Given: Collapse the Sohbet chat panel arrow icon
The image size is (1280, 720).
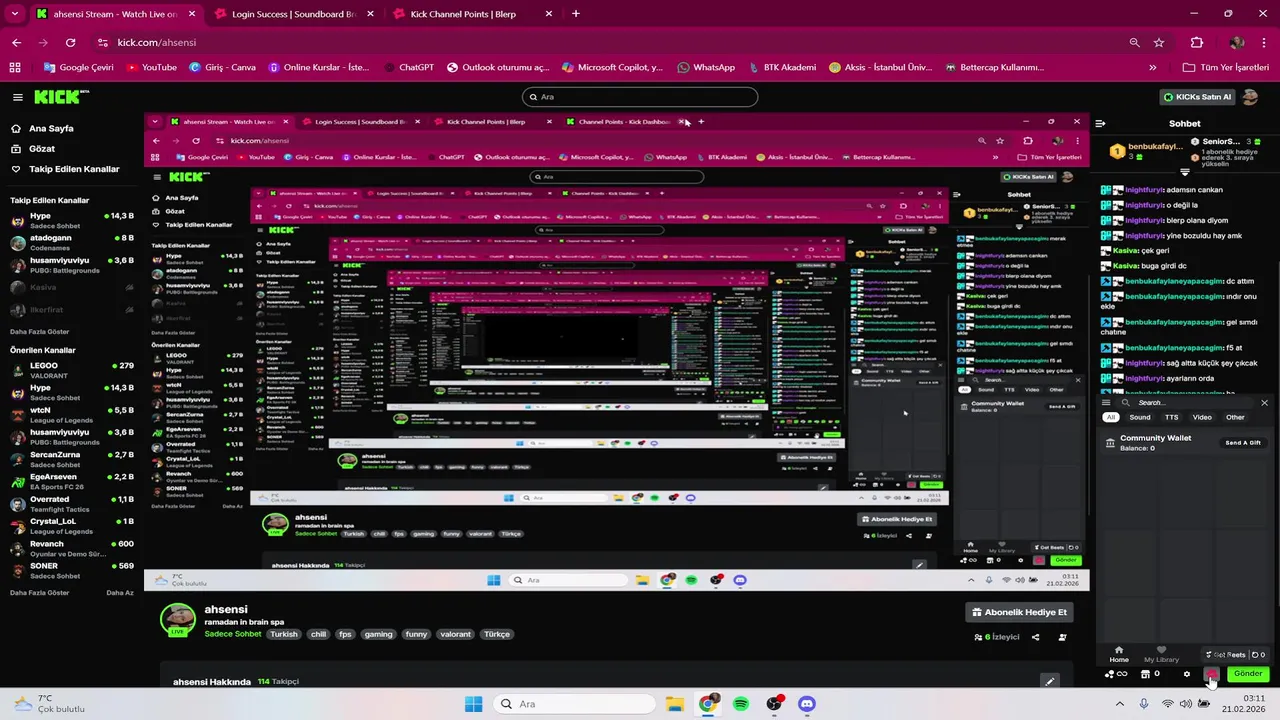Looking at the screenshot, I should pos(1100,124).
